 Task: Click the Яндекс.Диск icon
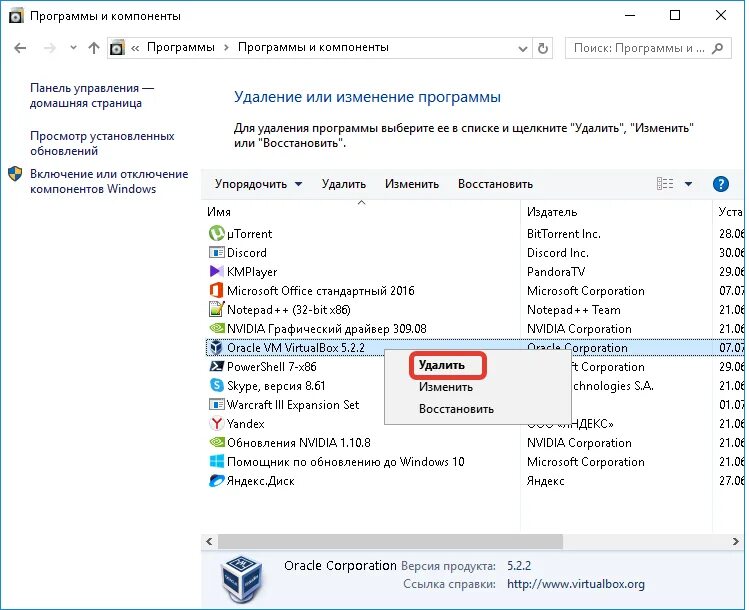[216, 481]
